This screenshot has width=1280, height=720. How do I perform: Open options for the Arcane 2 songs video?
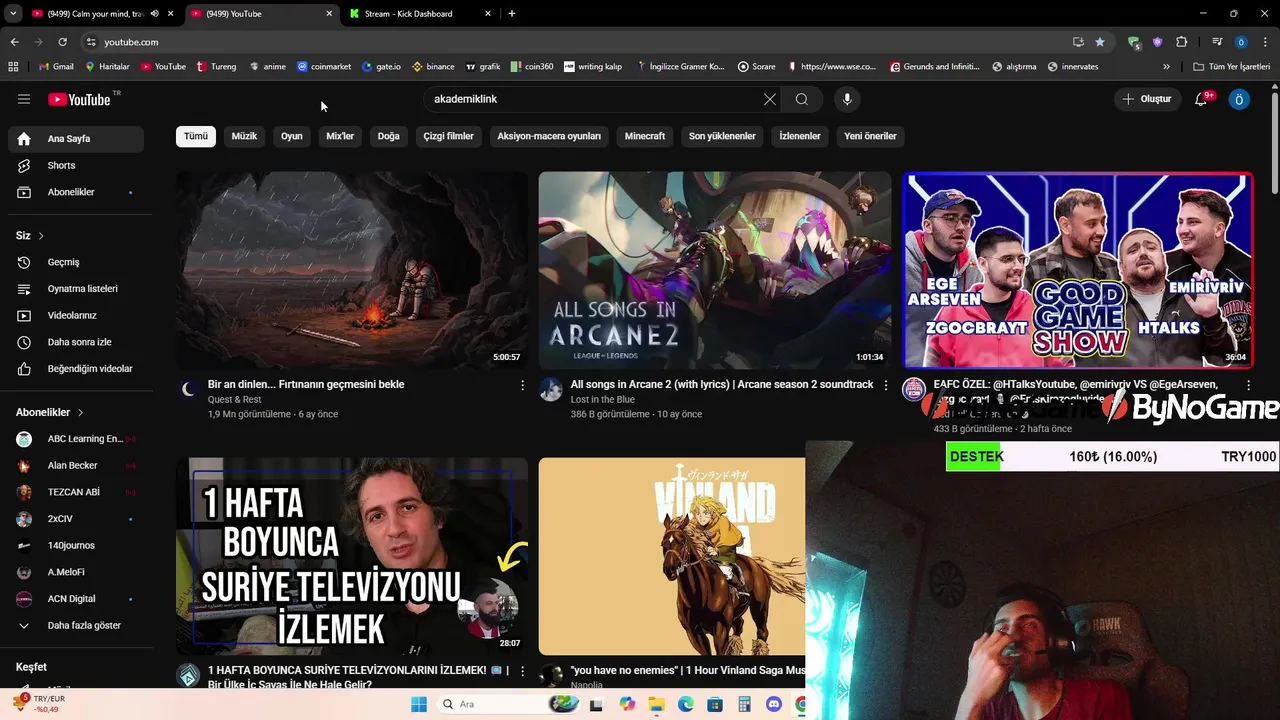[x=885, y=385]
